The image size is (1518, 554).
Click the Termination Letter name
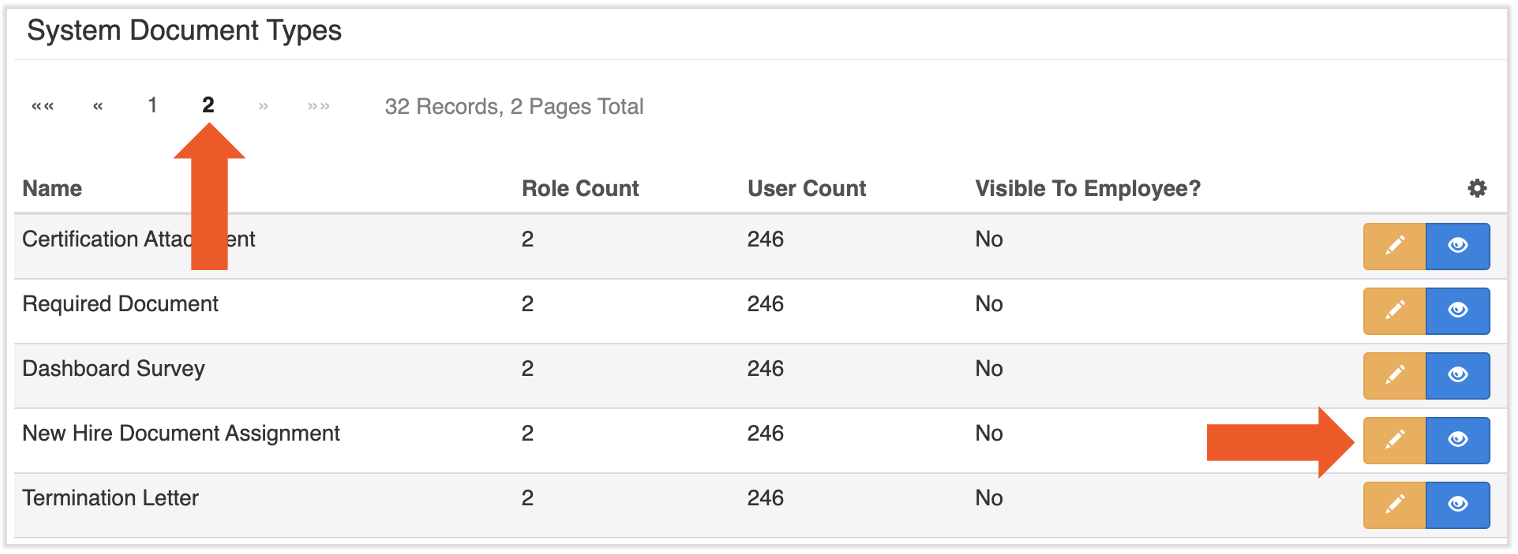pyautogui.click(x=111, y=498)
